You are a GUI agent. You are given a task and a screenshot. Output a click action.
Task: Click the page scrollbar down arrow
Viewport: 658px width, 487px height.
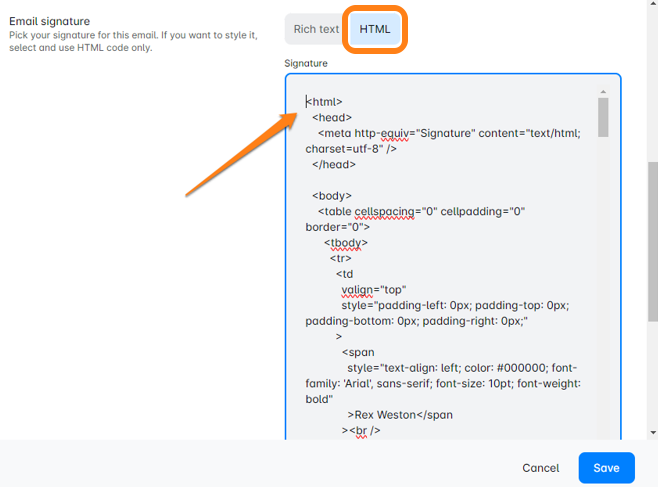[652, 432]
